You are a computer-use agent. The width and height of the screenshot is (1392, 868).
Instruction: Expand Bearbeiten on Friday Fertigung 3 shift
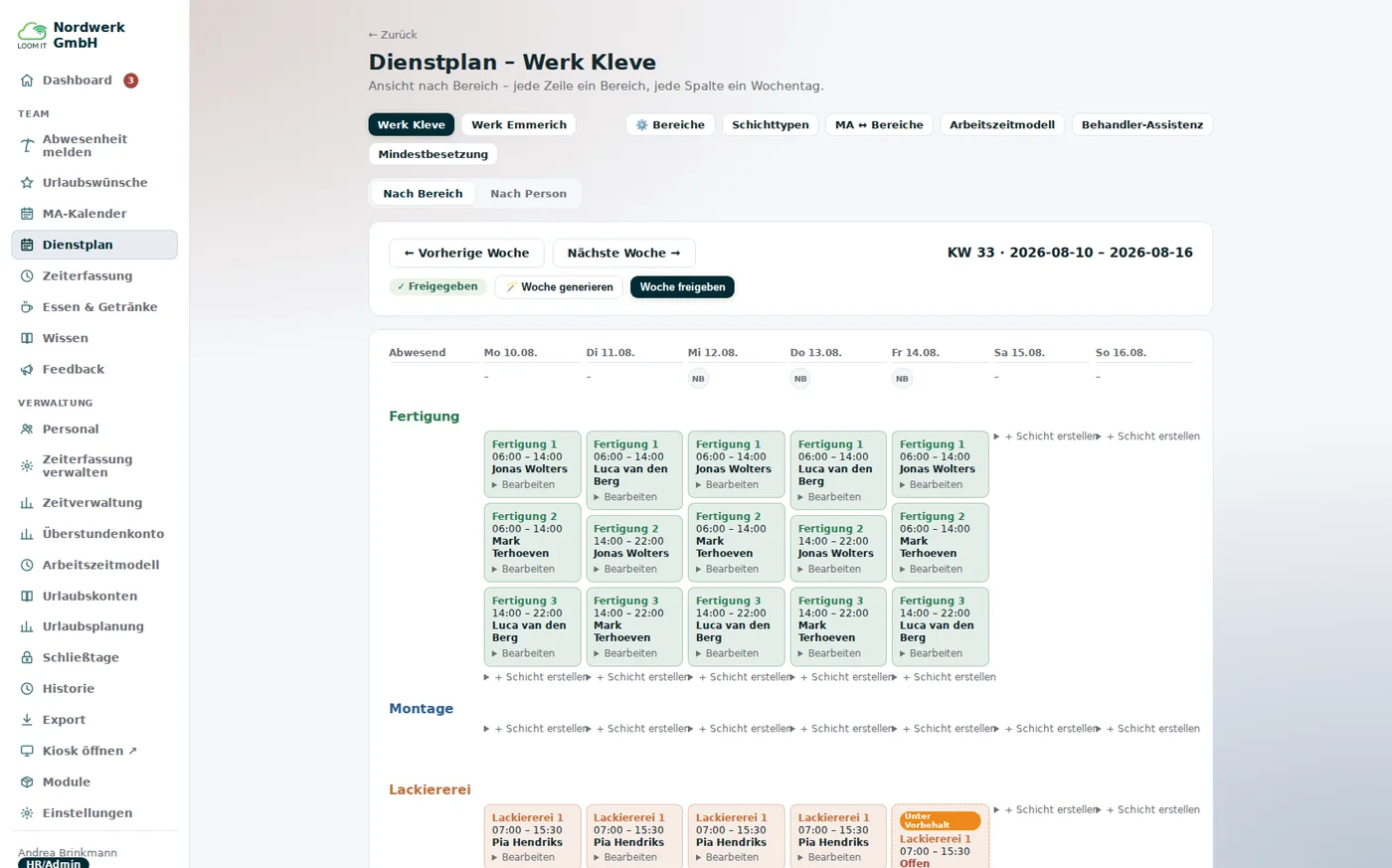(x=932, y=654)
